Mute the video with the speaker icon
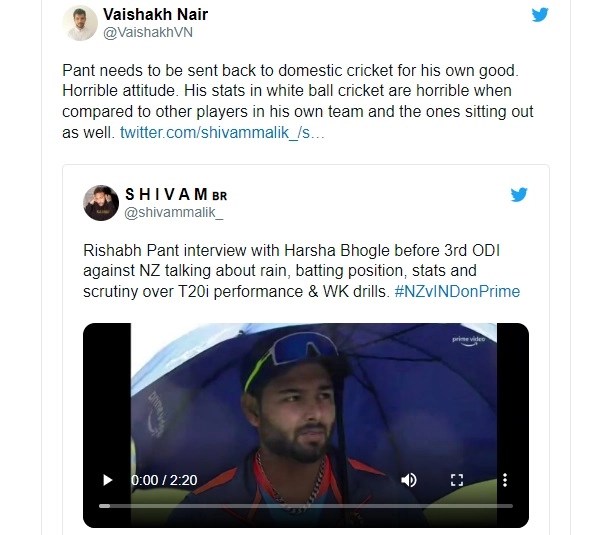 pos(409,480)
